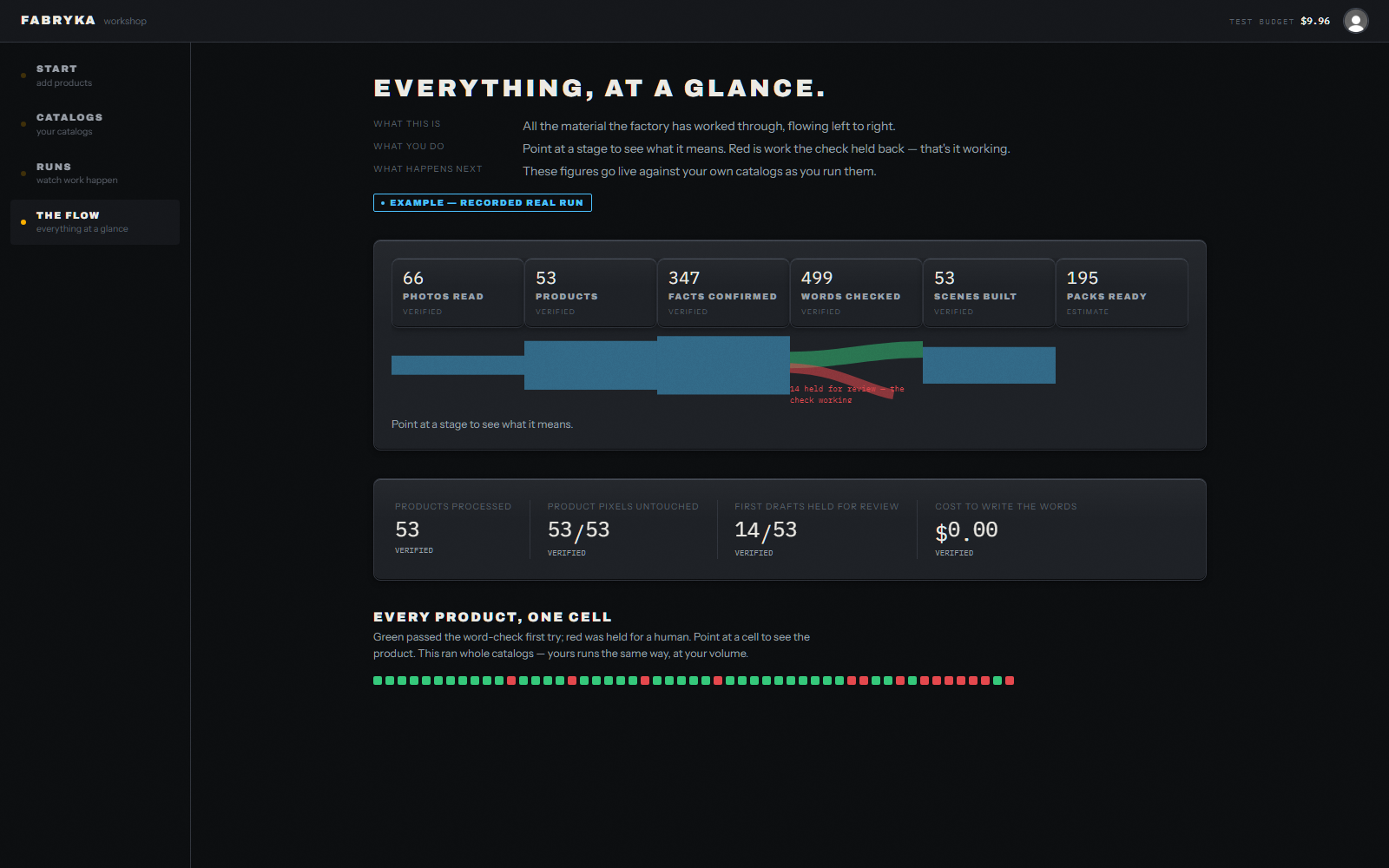Viewport: 1389px width, 868px height.
Task: Select Cost To Write The Words $0.00
Action: point(966,530)
